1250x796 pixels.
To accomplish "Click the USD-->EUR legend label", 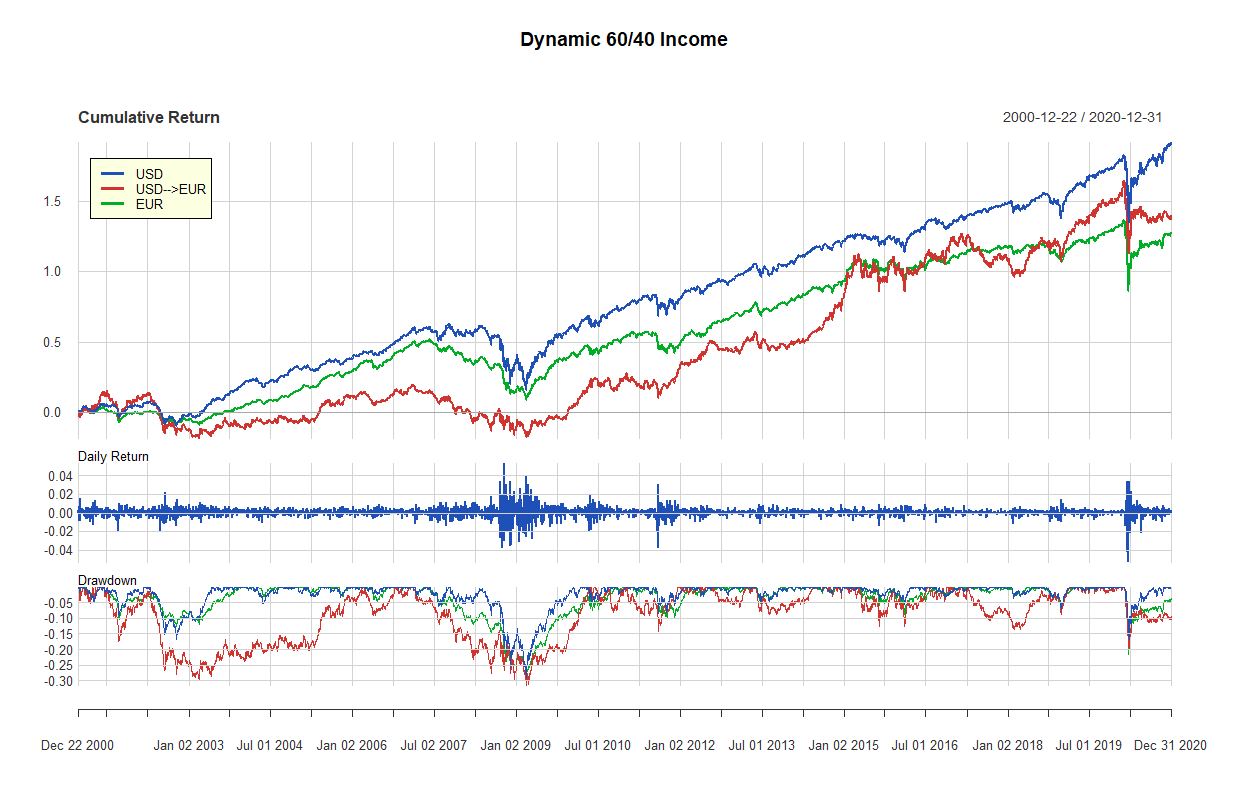I will tap(171, 189).
